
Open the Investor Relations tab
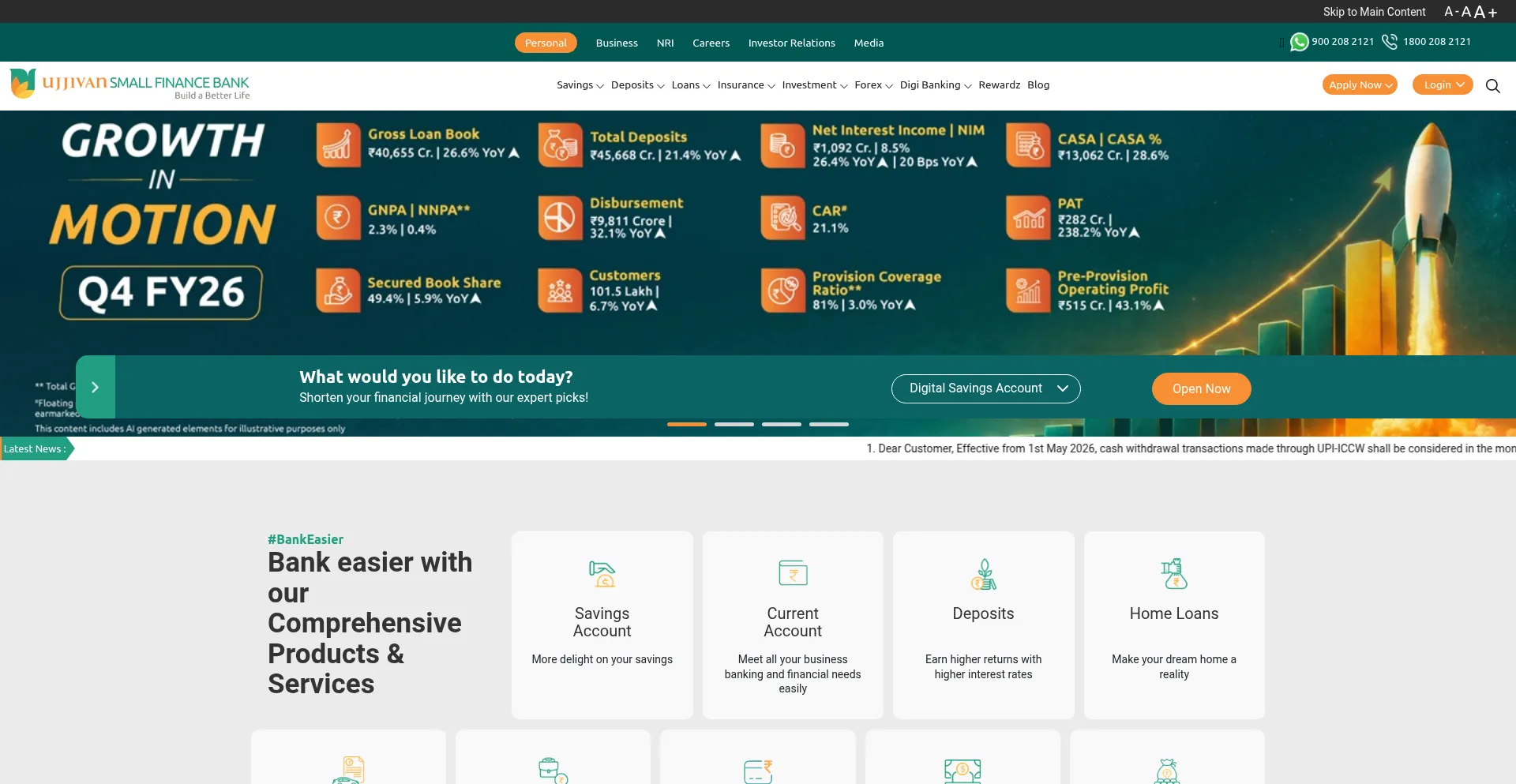(792, 43)
